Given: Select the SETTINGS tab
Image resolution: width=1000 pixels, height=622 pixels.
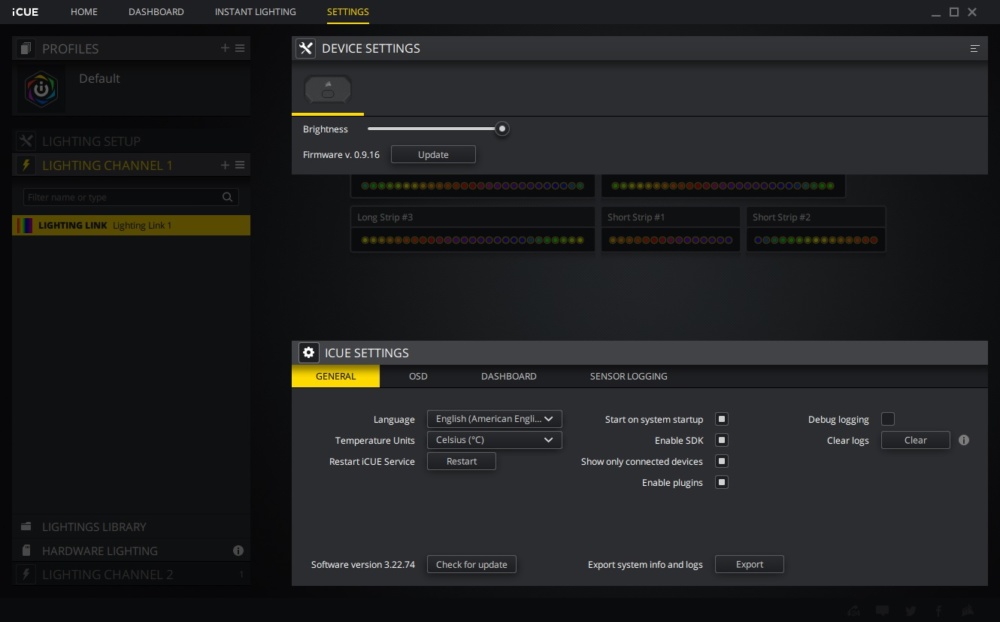Looking at the screenshot, I should (x=348, y=11).
